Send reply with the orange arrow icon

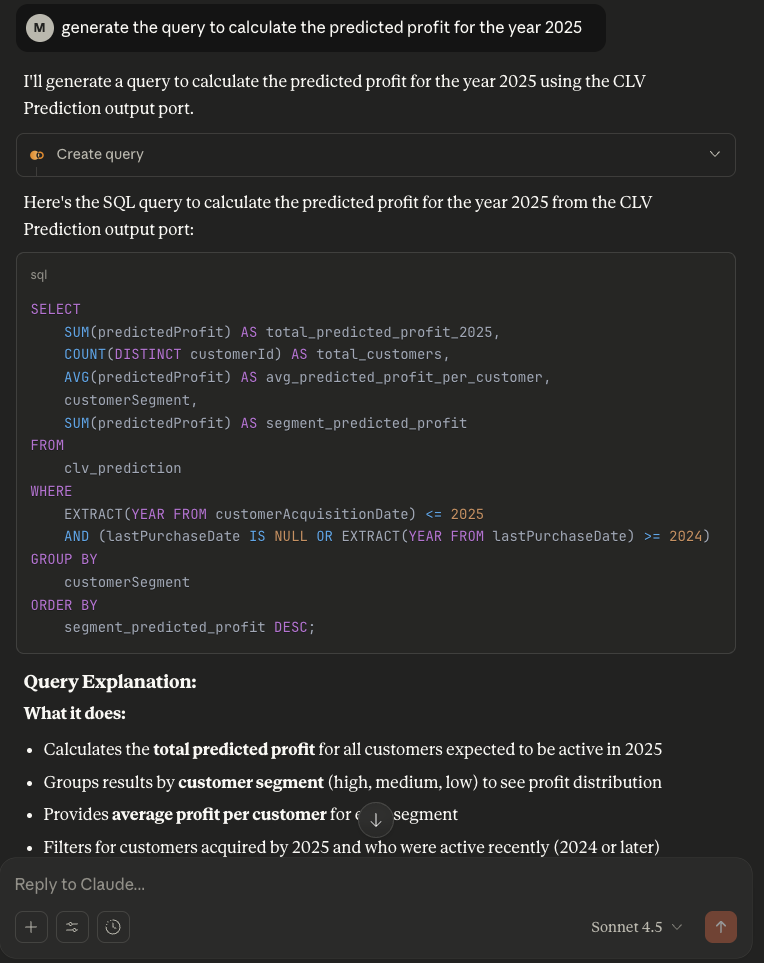[721, 927]
